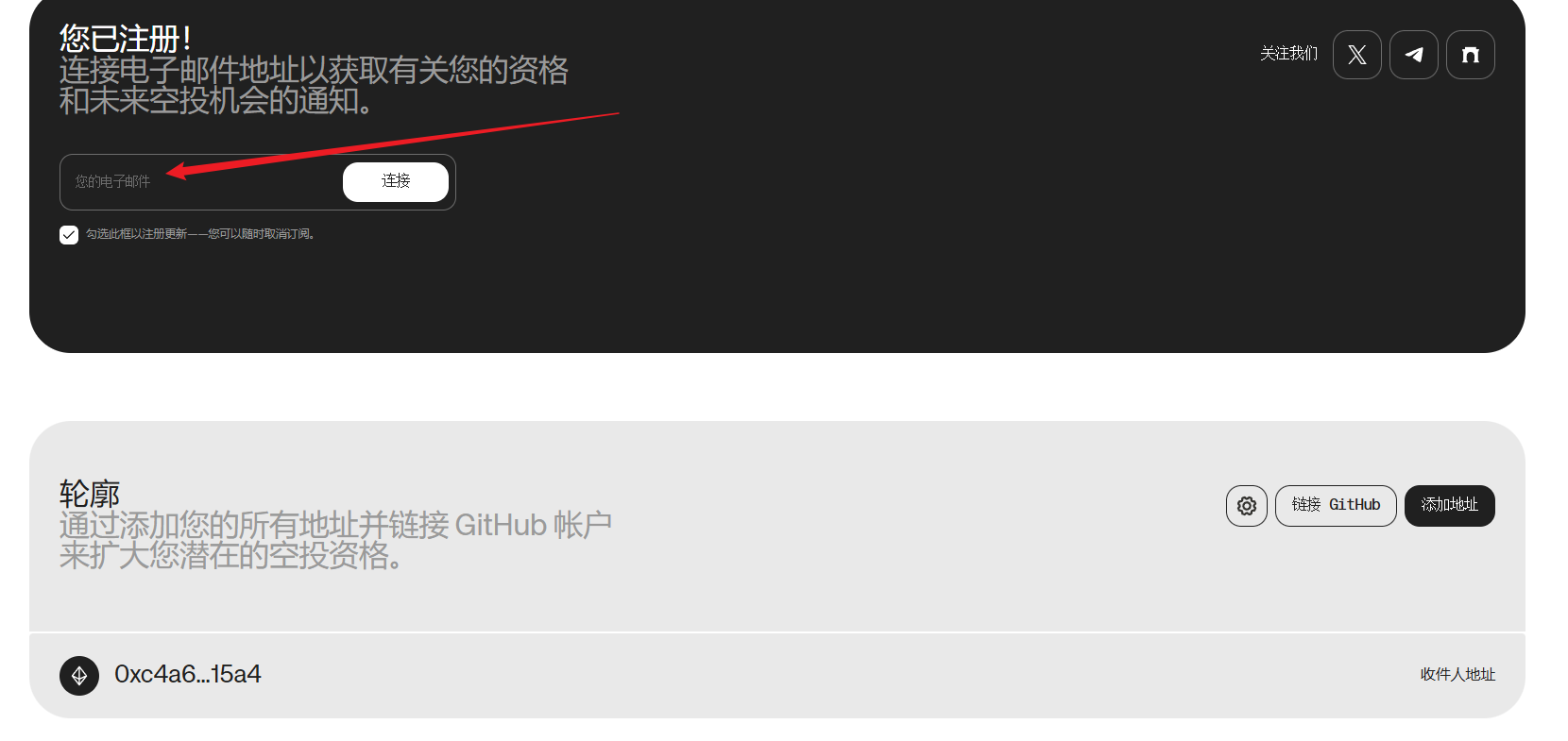Click the 连接 button
Viewport: 1568px width, 741px height.
coord(396,181)
